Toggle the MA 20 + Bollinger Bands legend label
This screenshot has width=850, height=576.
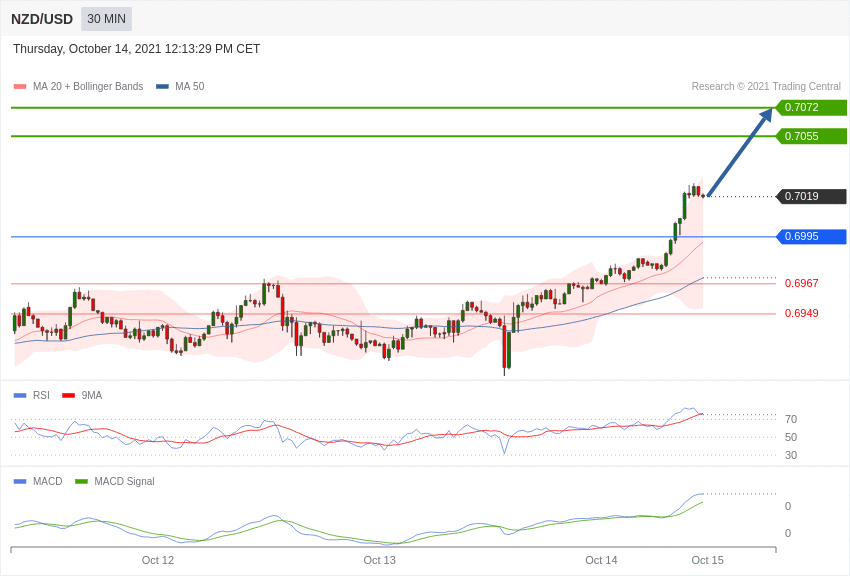(88, 87)
